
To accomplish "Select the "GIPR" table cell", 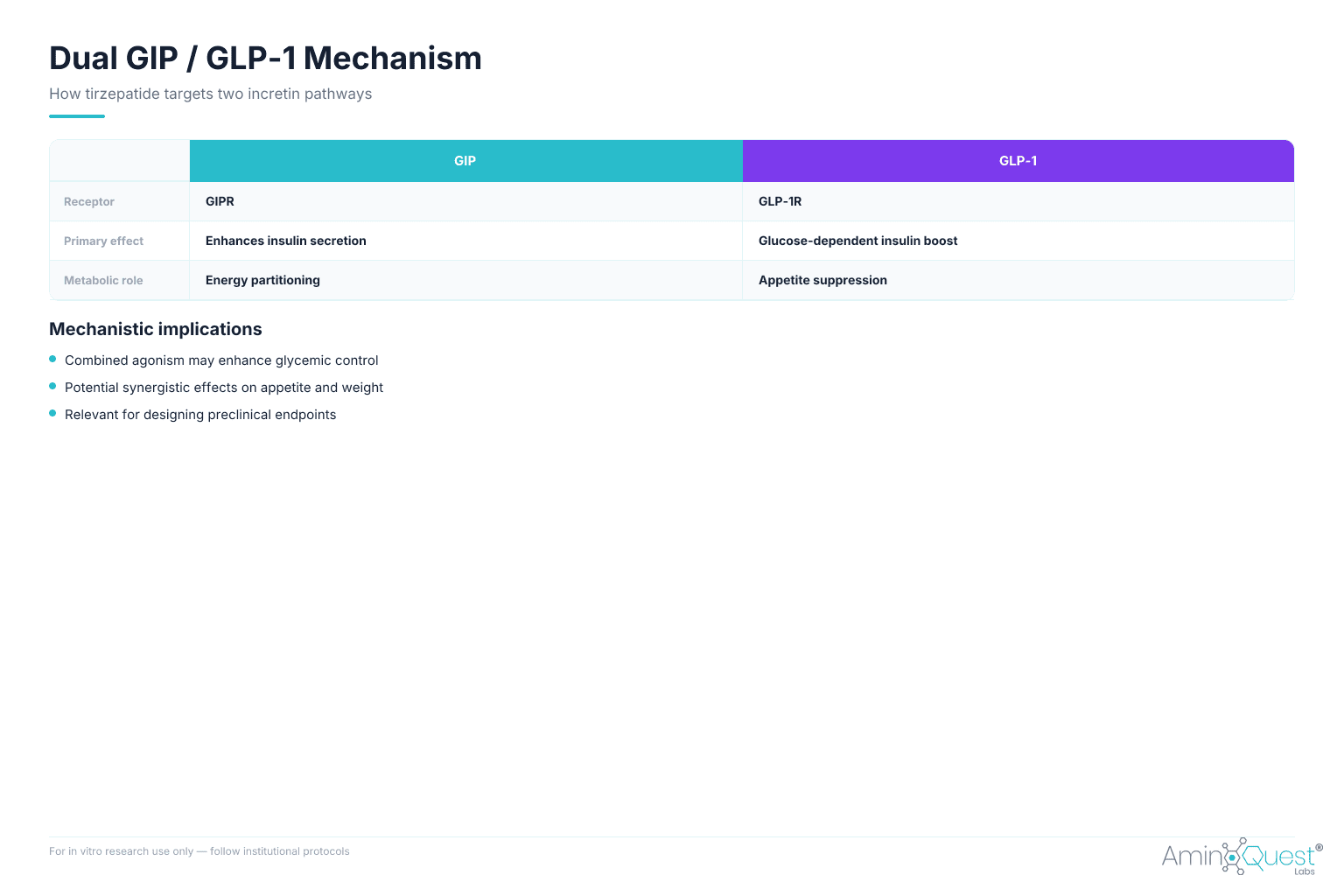I will click(465, 201).
